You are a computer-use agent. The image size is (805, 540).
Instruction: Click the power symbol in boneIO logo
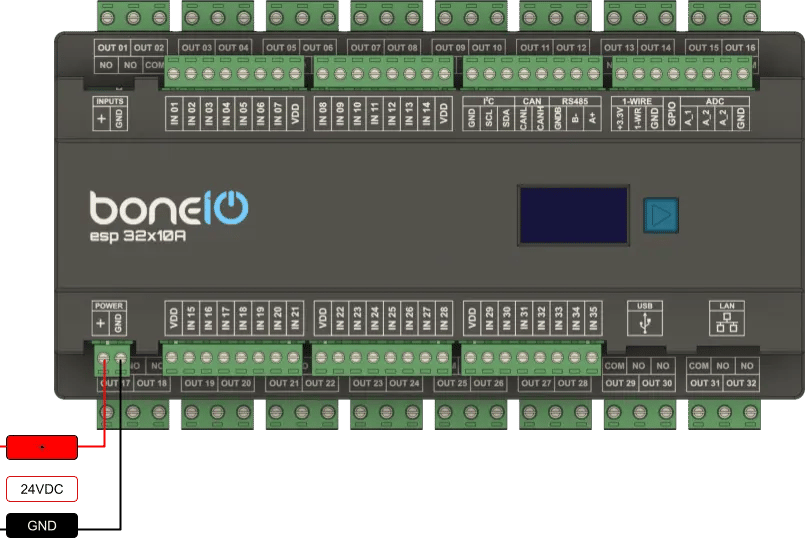pos(232,207)
